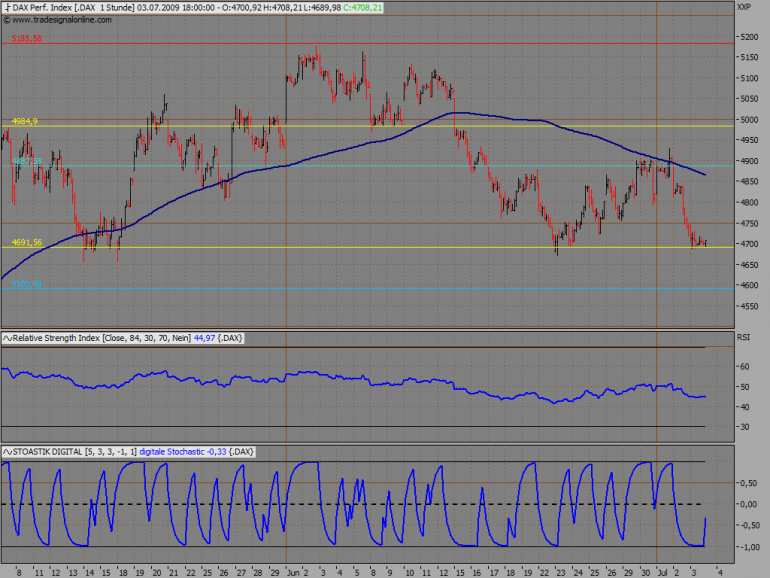Click the 4950 price axis value

[748, 140]
